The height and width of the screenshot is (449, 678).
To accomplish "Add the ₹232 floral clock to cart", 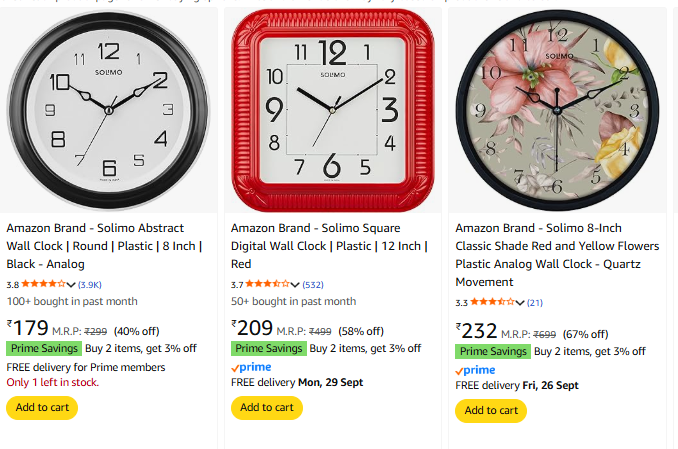I will pyautogui.click(x=491, y=410).
